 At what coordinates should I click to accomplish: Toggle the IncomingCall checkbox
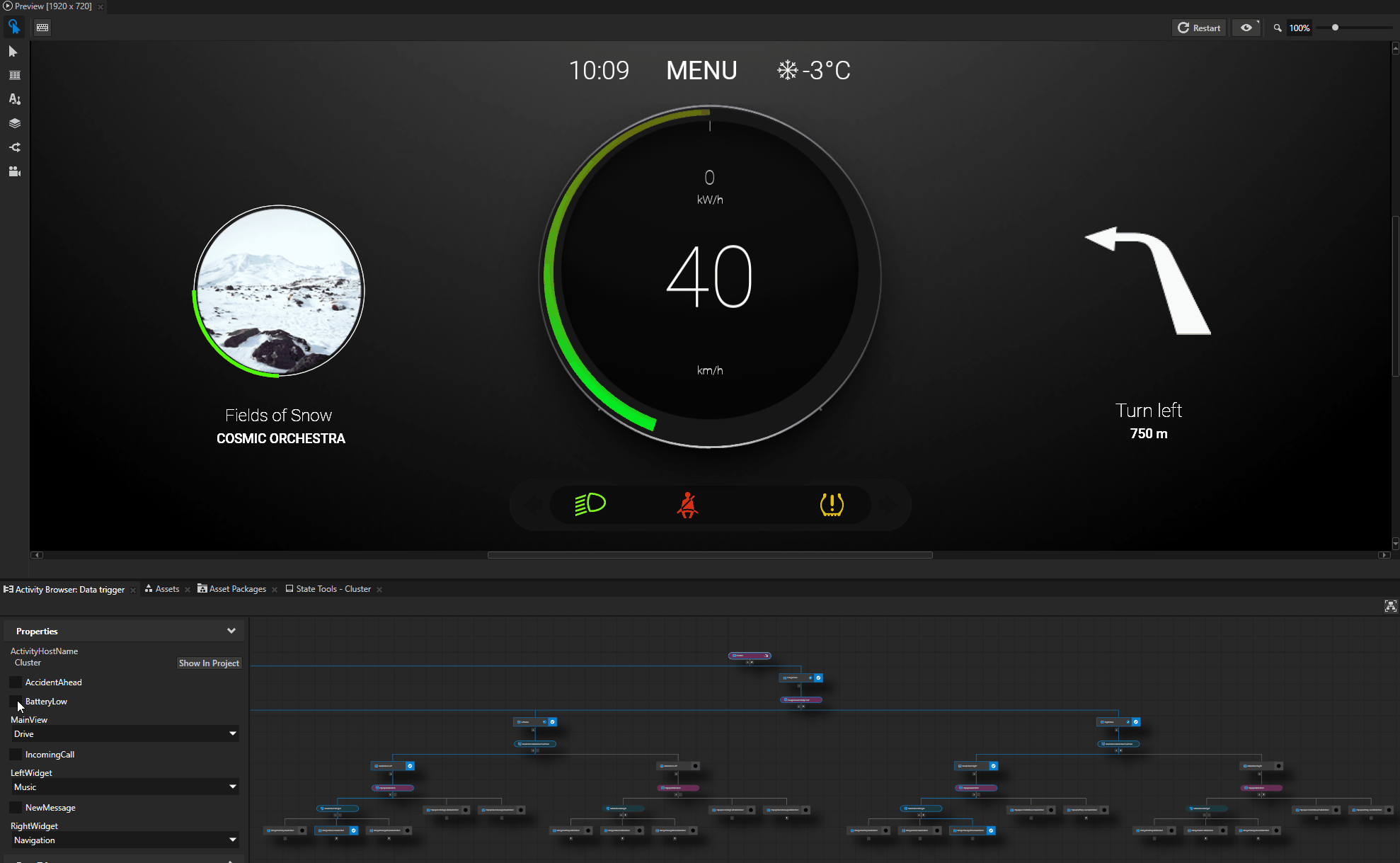click(x=15, y=754)
